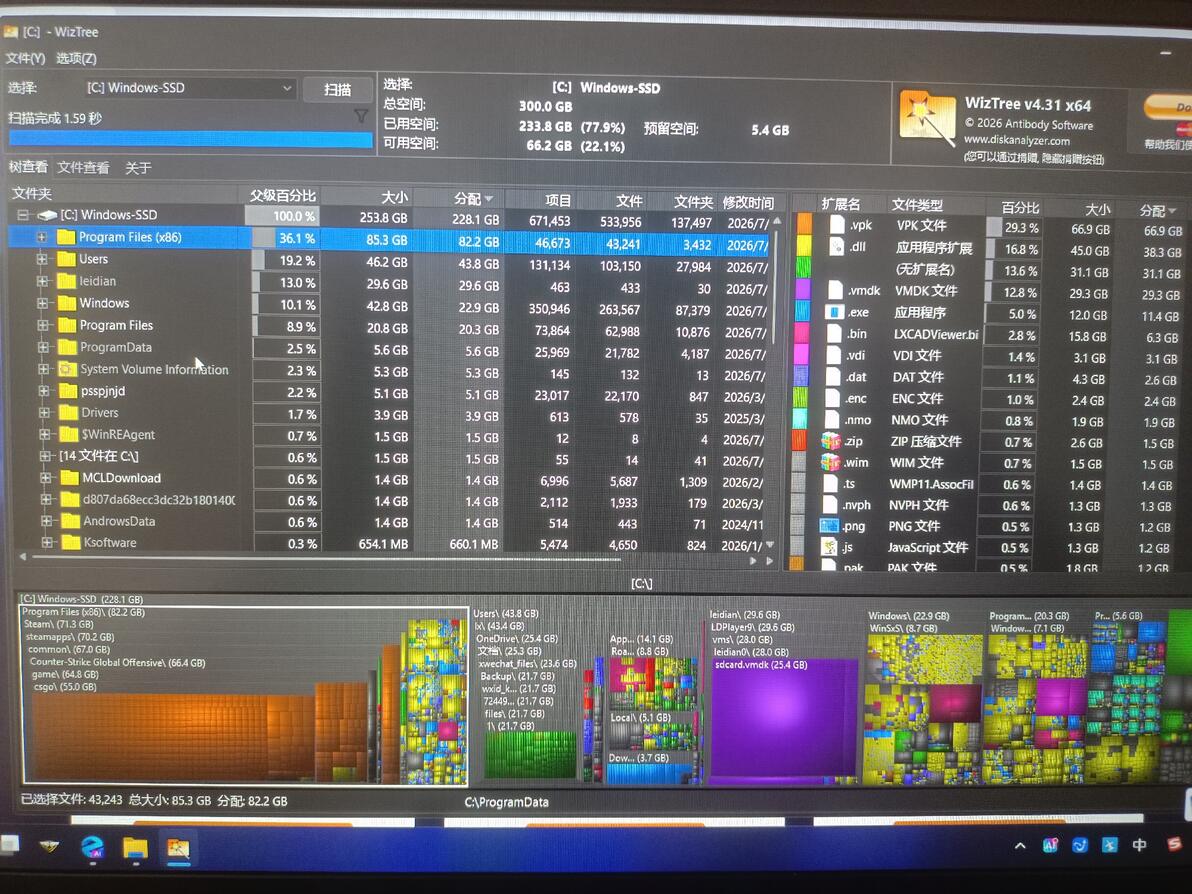Expand the Program Files (x86) folder
Viewport: 1192px width, 894px height.
tap(42, 237)
